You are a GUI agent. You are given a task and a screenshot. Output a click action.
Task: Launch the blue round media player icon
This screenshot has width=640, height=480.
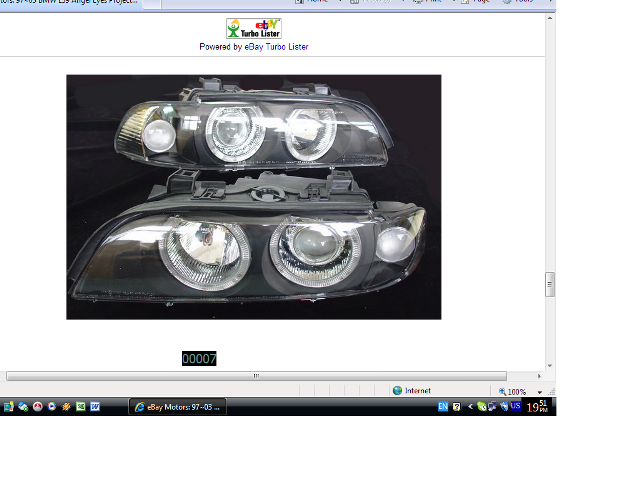point(52,407)
